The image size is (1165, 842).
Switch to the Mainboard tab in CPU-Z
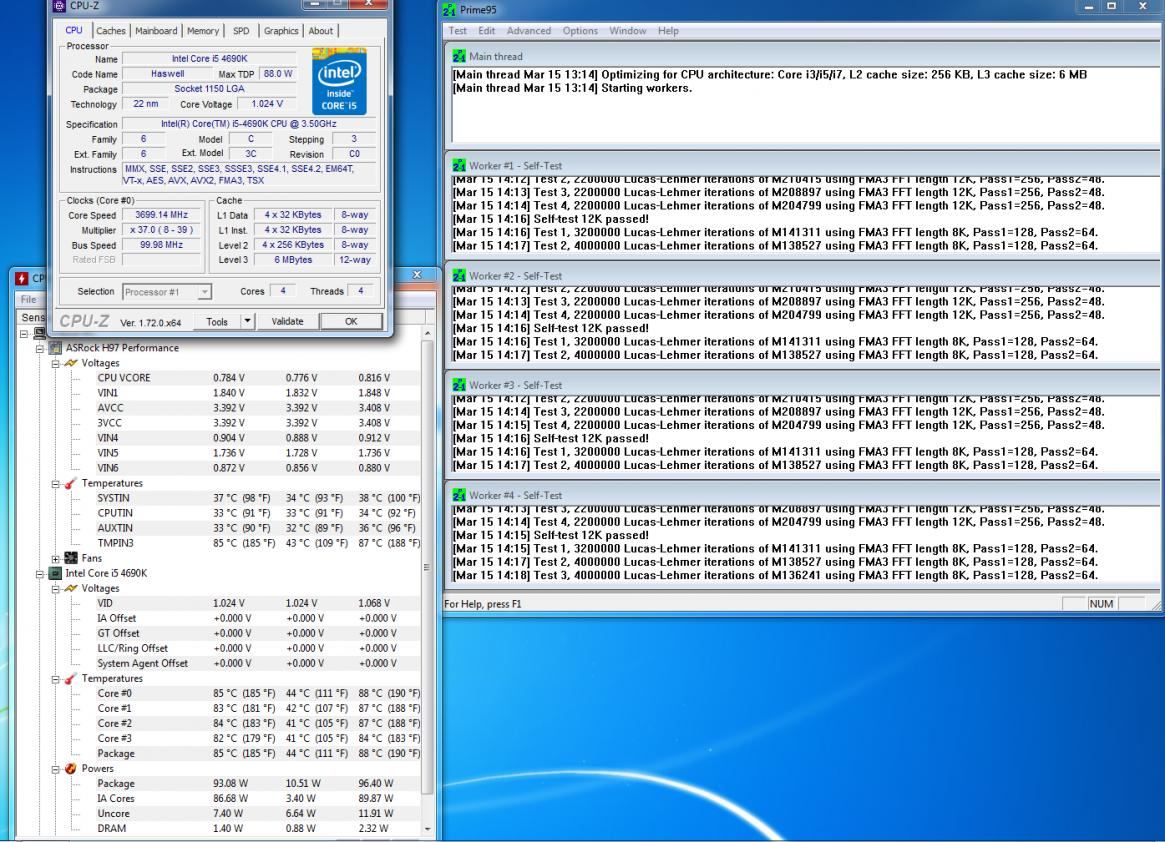click(156, 30)
